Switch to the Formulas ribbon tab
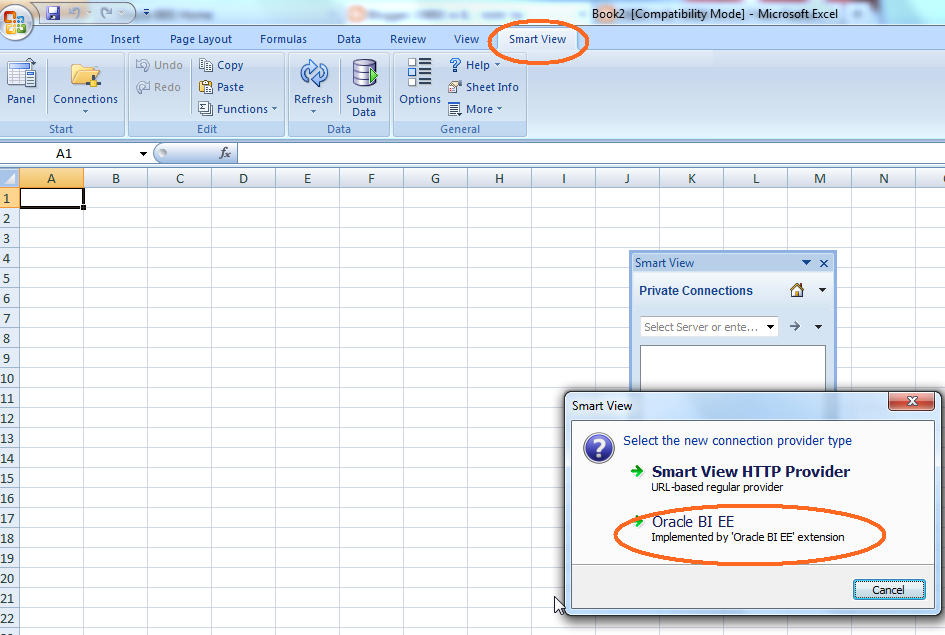Screen dimensions: 945x635 click(283, 39)
